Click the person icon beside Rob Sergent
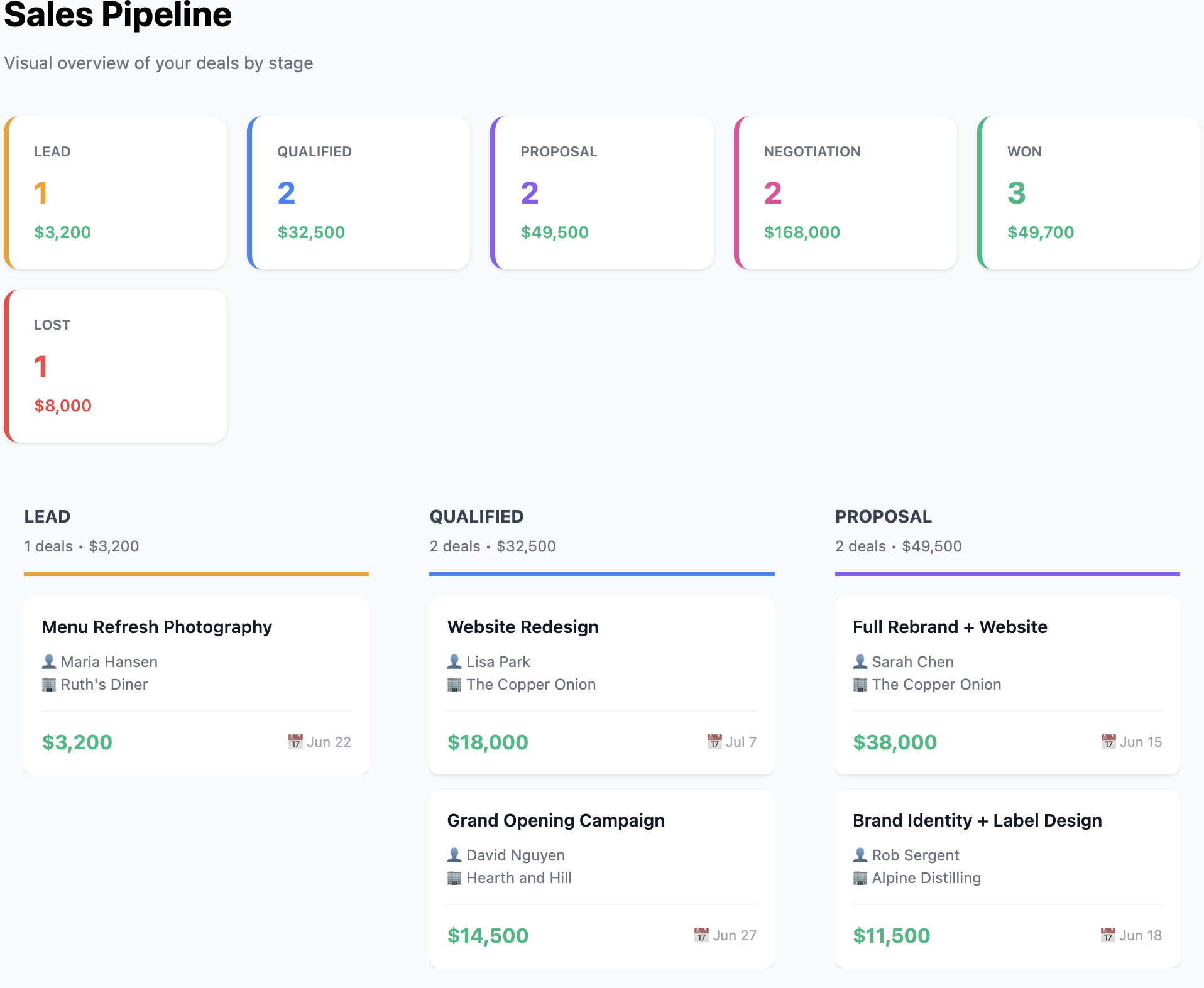Viewport: 1204px width, 988px height. [860, 855]
